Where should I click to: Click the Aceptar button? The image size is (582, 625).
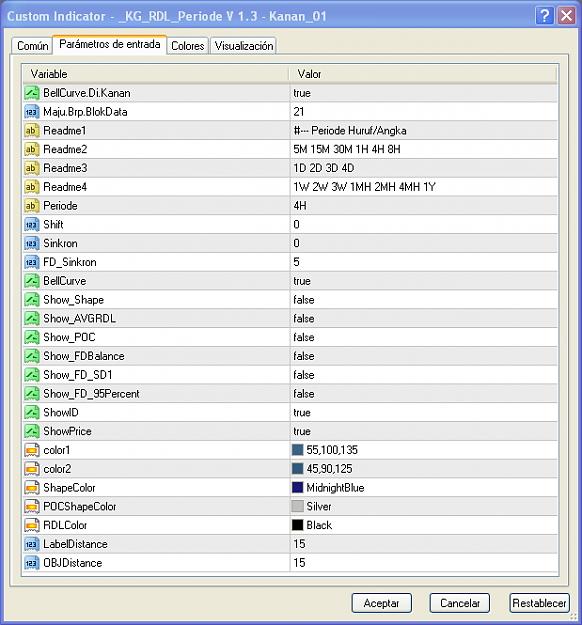point(381,603)
